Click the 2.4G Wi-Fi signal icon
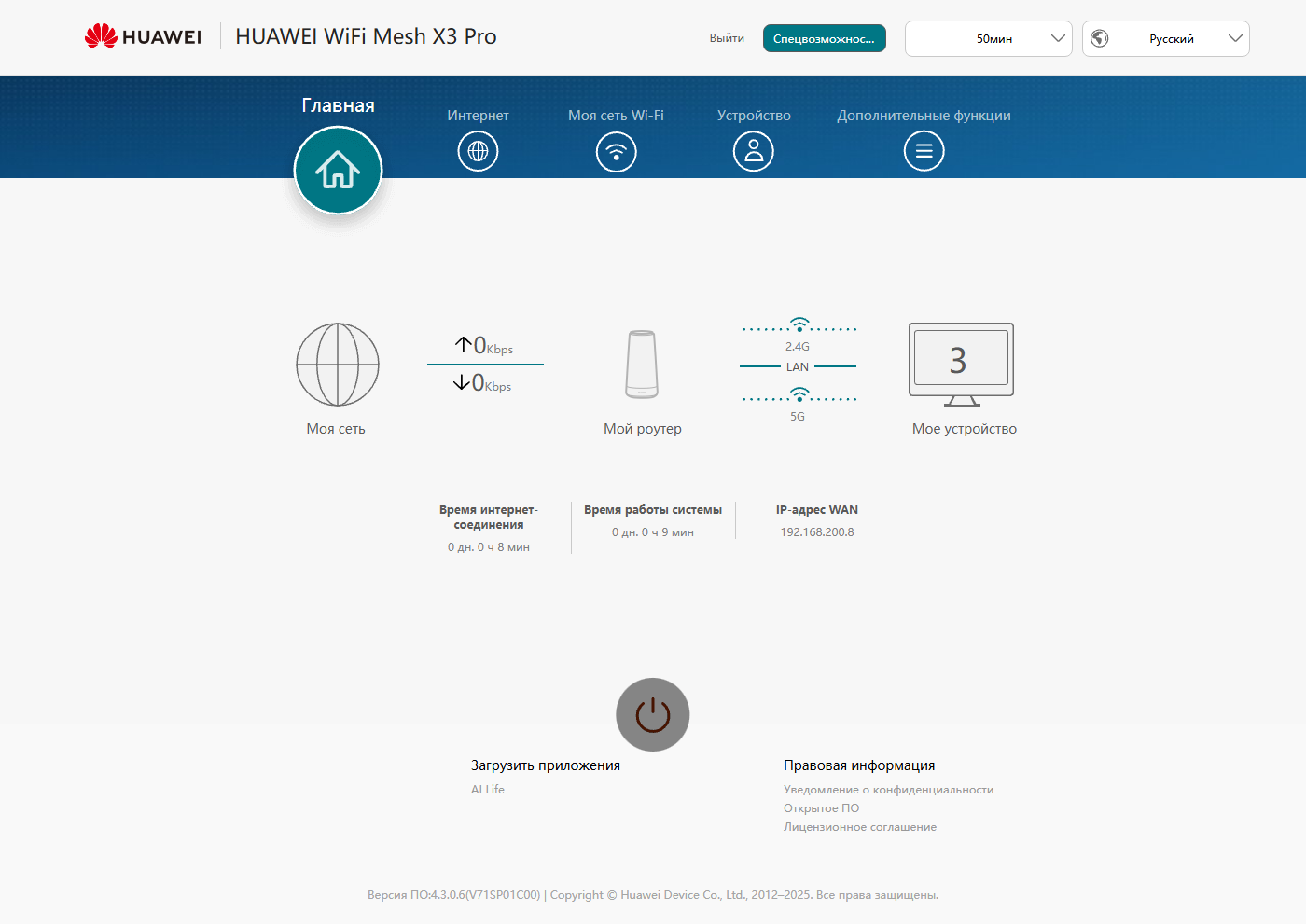1306x924 pixels. tap(799, 324)
